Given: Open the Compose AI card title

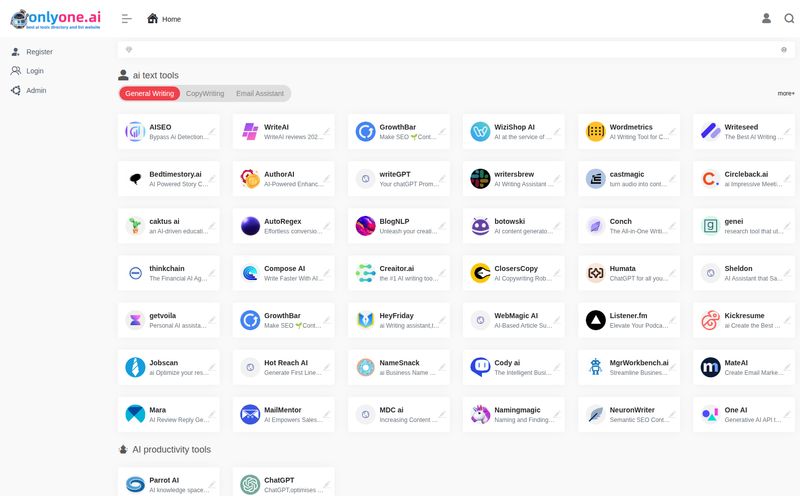Looking at the screenshot, I should [x=285, y=268].
